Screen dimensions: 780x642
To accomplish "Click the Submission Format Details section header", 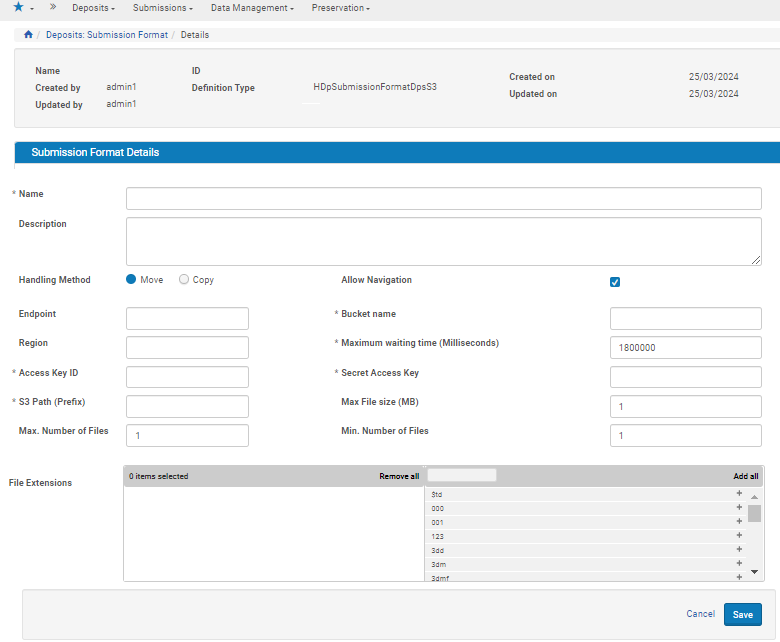I will [397, 152].
